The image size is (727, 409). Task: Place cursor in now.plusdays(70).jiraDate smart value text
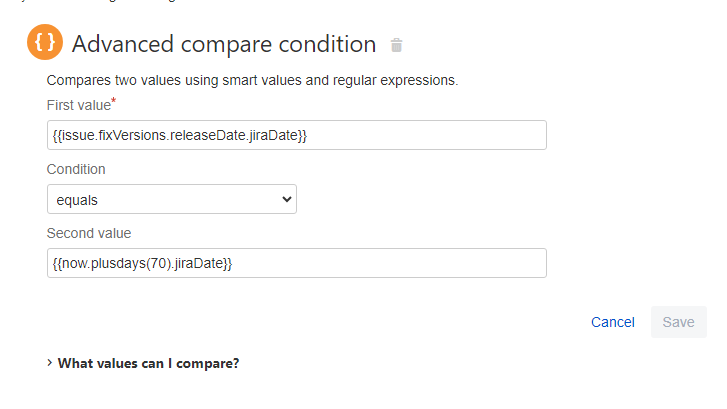(x=142, y=263)
